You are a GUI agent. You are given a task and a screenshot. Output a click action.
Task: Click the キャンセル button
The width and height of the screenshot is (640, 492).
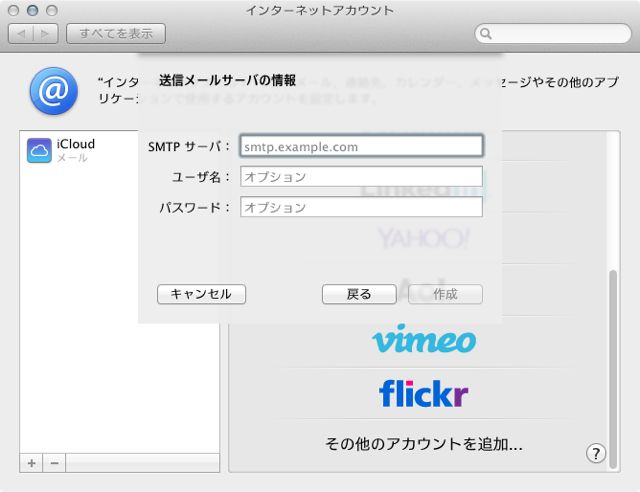tap(201, 294)
